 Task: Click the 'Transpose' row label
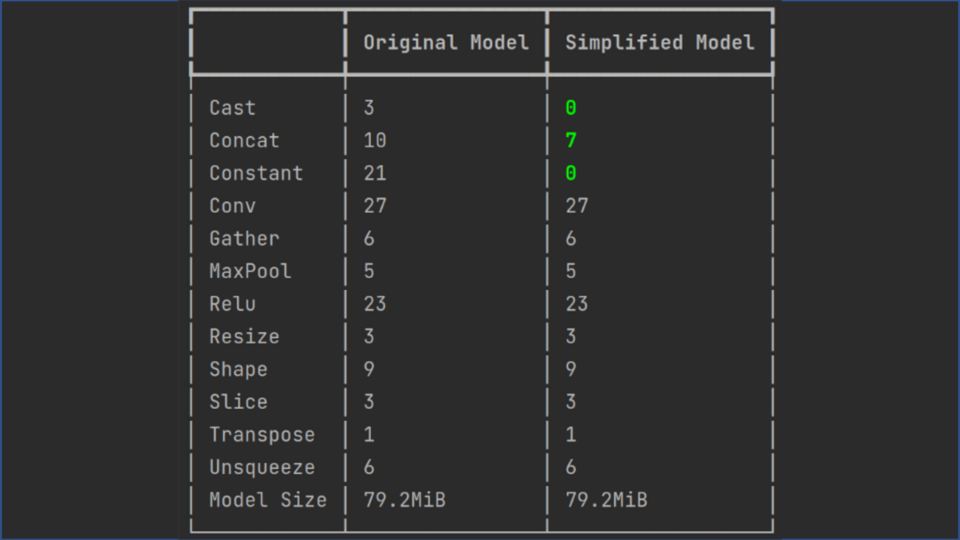click(262, 435)
